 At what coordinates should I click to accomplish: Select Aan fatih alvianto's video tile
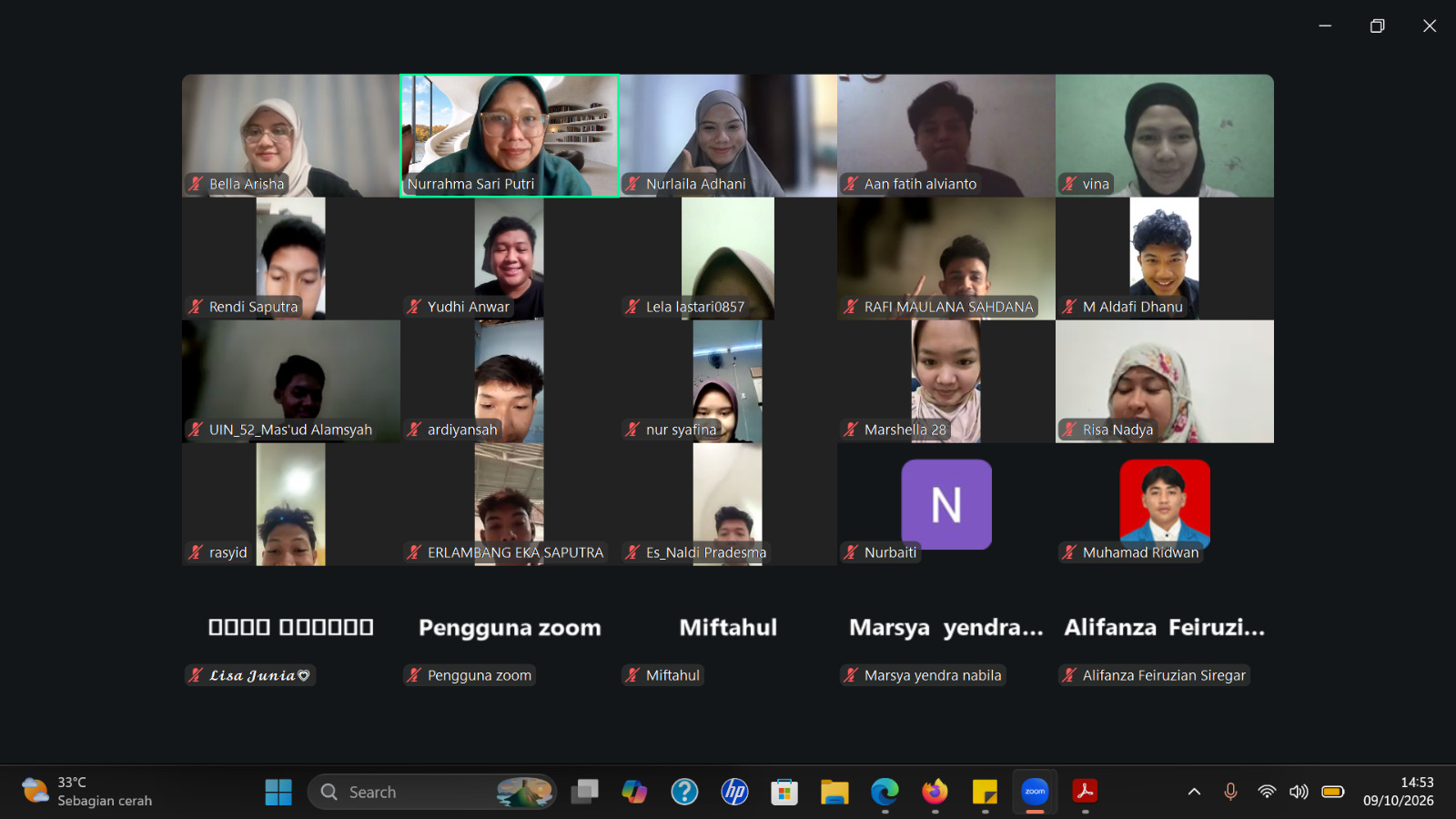coord(946,136)
